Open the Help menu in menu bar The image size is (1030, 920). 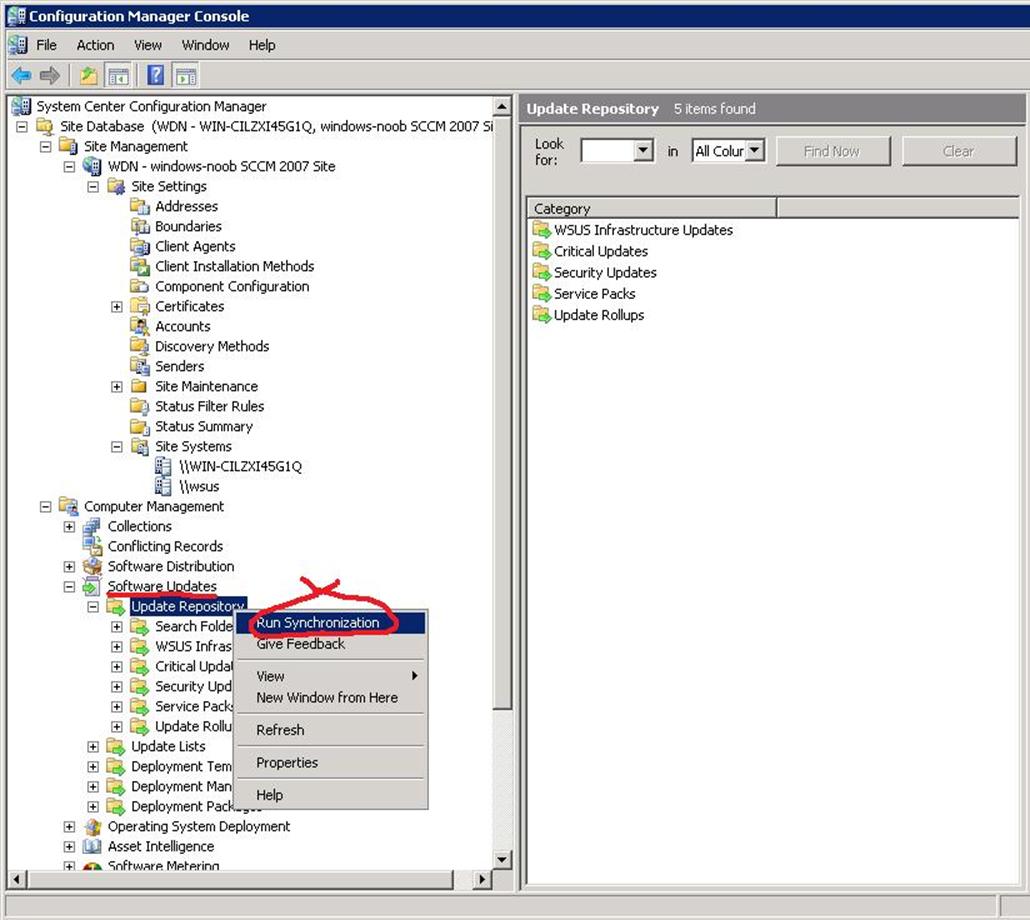click(262, 45)
